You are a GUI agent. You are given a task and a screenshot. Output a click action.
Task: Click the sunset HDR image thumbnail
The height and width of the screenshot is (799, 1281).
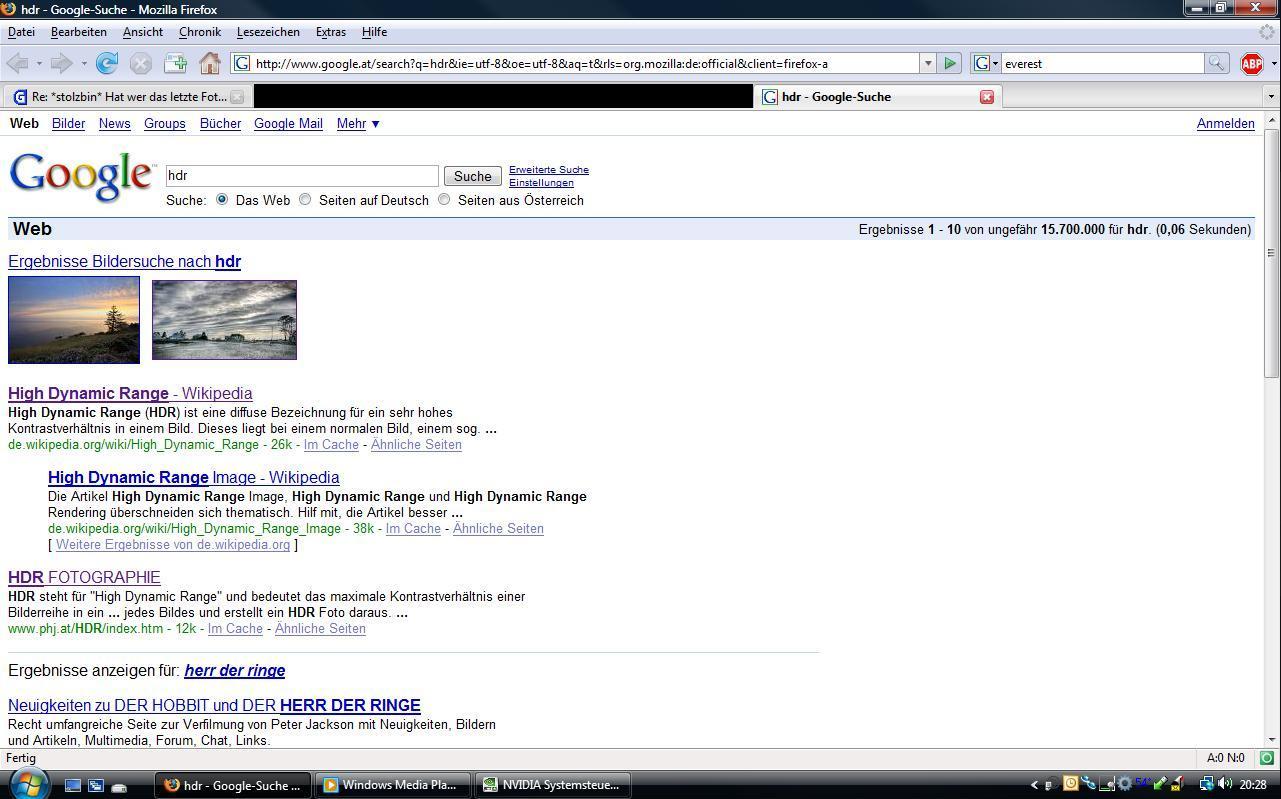click(74, 320)
